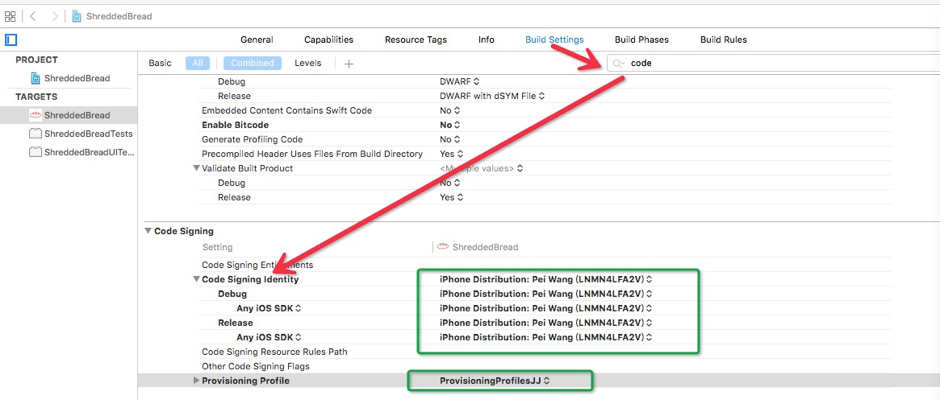Viewport: 940px width, 400px height.
Task: Select the Levels view mode
Action: click(308, 63)
